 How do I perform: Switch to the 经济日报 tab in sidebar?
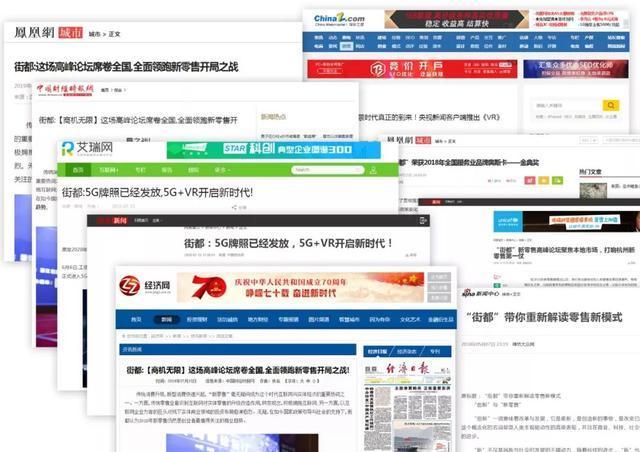378,351
